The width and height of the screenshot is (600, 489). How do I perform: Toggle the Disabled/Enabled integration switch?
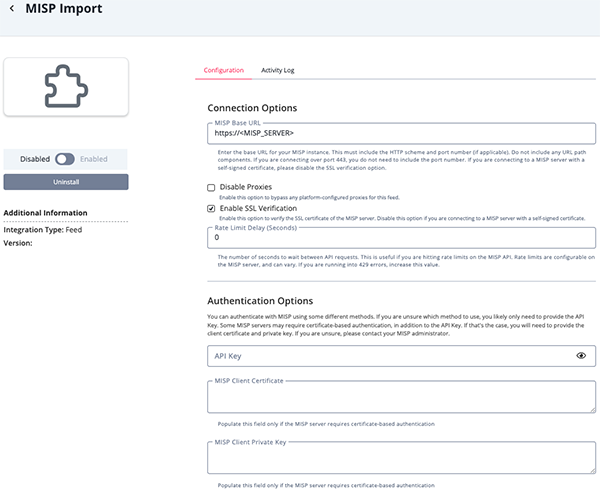tap(65, 159)
